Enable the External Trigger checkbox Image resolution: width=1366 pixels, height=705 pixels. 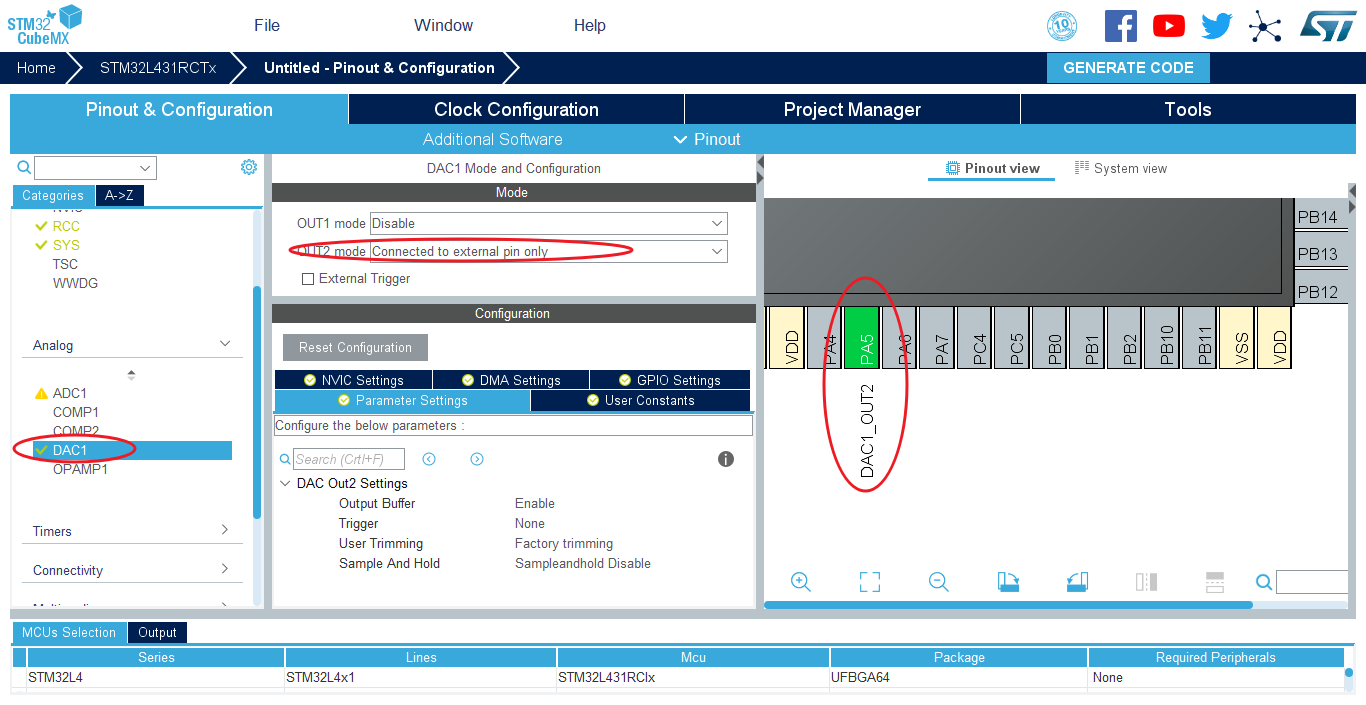coord(308,279)
